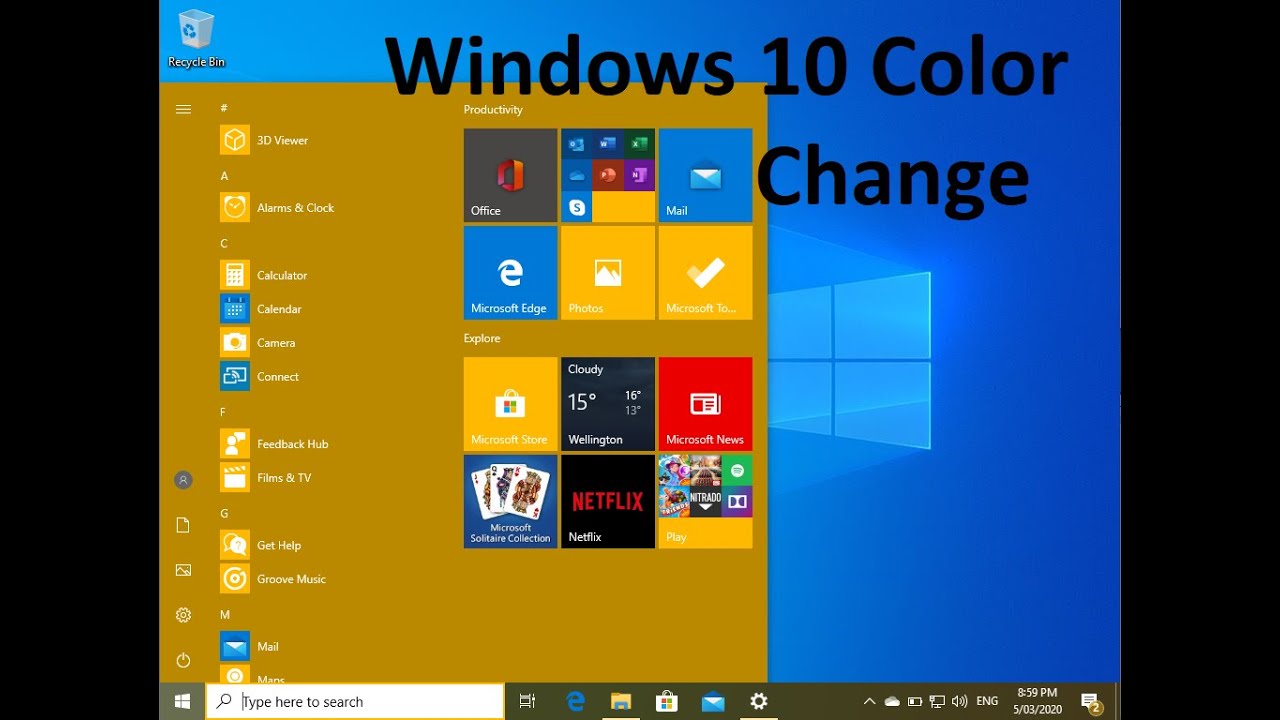The image size is (1280, 720).
Task: Open the Office apps folder tile
Action: coord(608,175)
